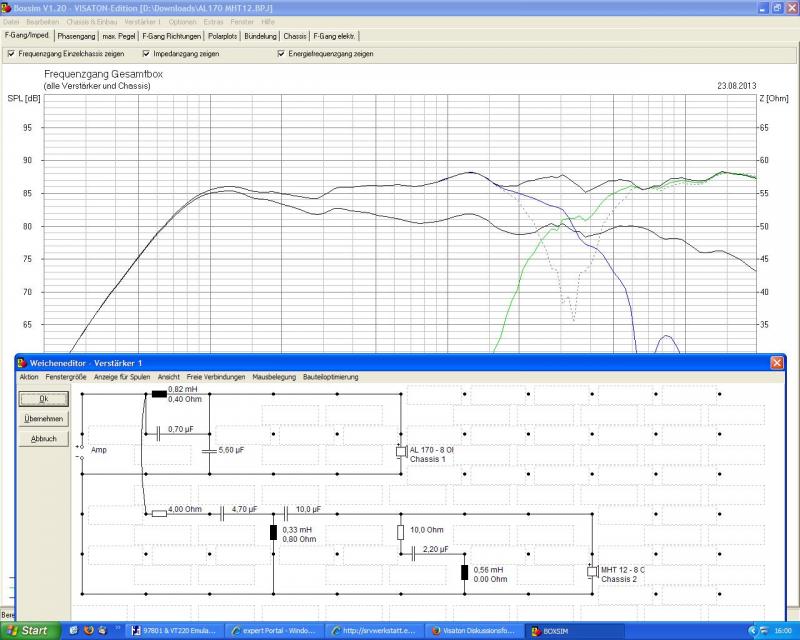Screen dimensions: 800x640
Task: Open the Freie Verbindungen menu
Action: 216,377
